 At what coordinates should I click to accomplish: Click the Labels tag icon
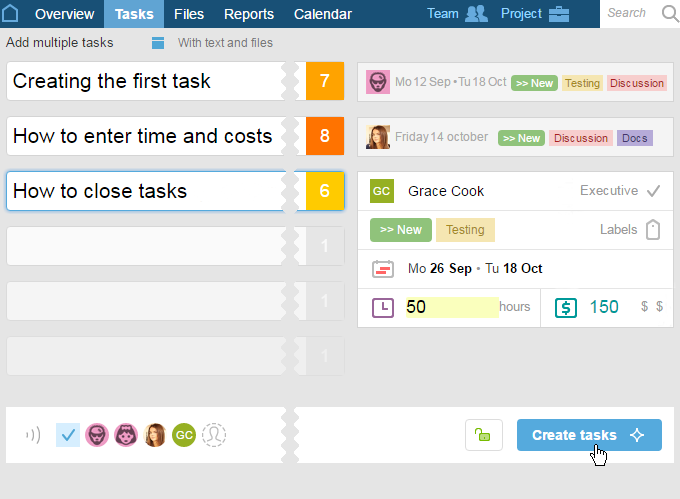pyautogui.click(x=653, y=229)
